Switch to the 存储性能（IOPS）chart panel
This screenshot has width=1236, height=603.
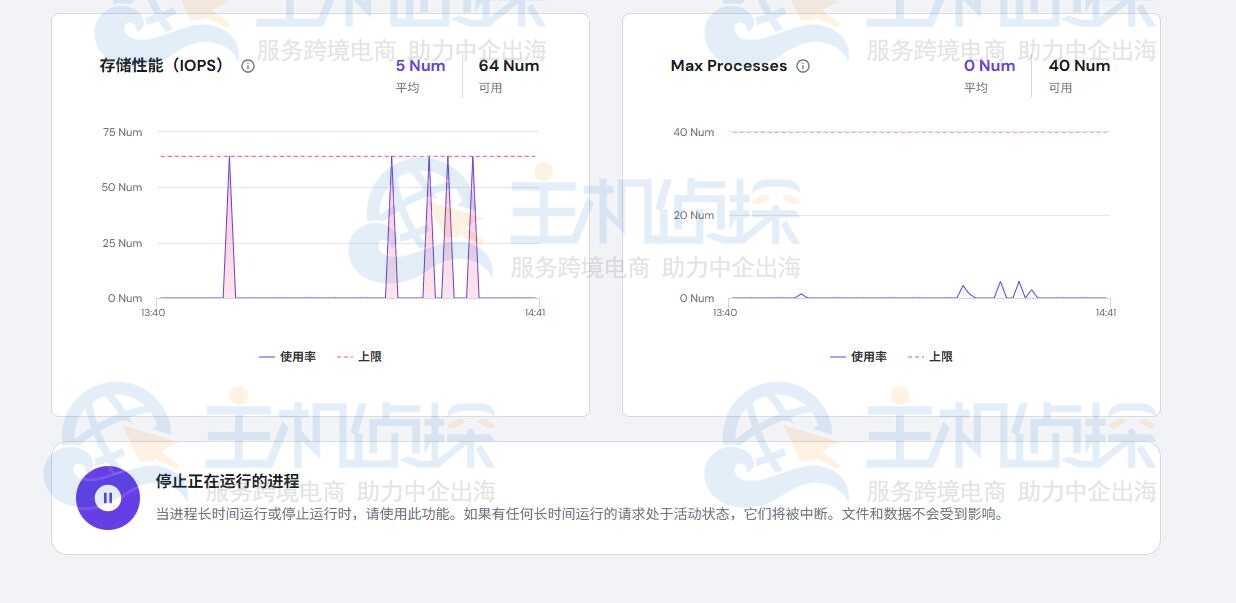pyautogui.click(x=320, y=214)
